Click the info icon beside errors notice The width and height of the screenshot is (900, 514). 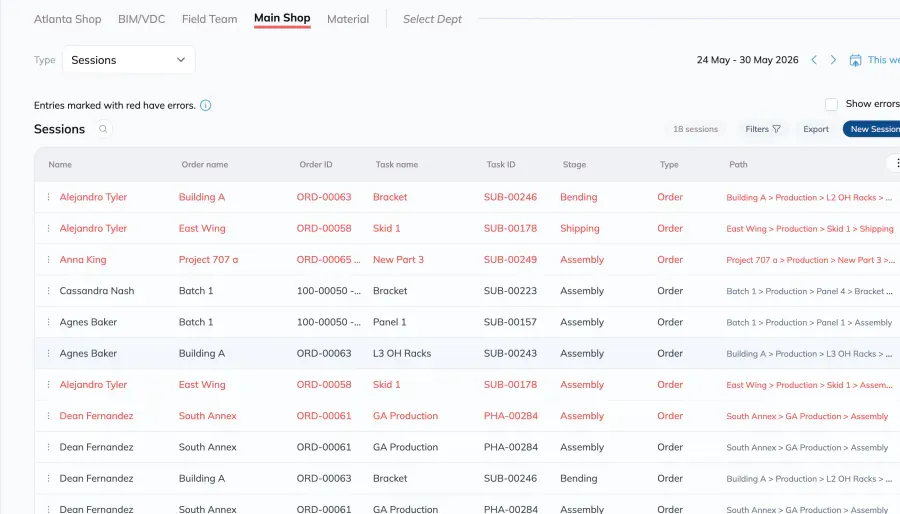205,106
